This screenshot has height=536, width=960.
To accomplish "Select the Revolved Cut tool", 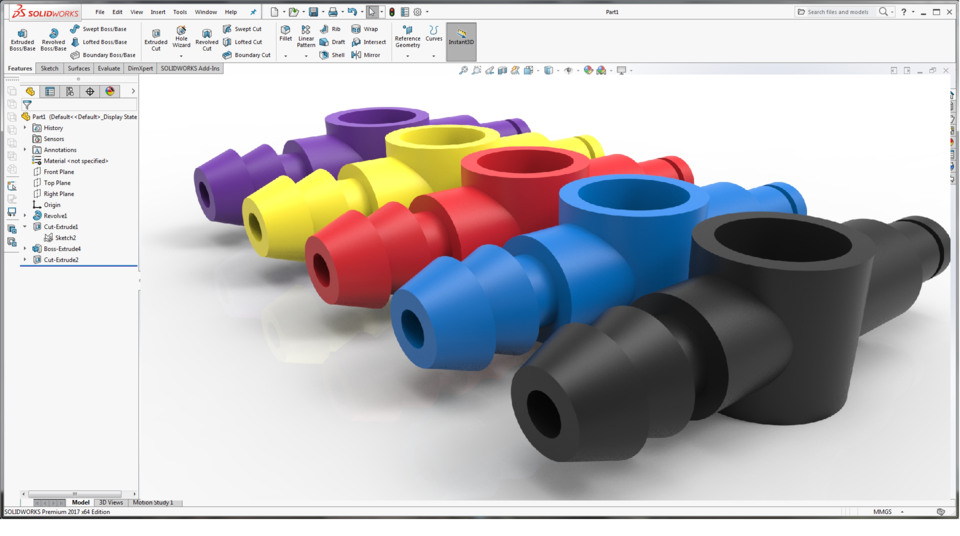I will (x=207, y=40).
